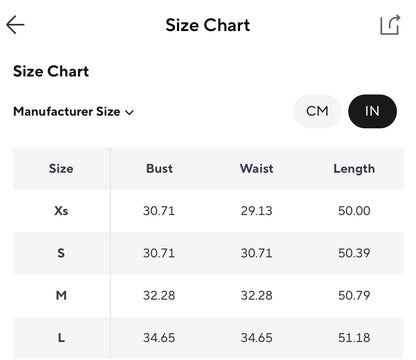
Task: Click the chevron next to Manufacturer Size
Action: [x=129, y=113]
